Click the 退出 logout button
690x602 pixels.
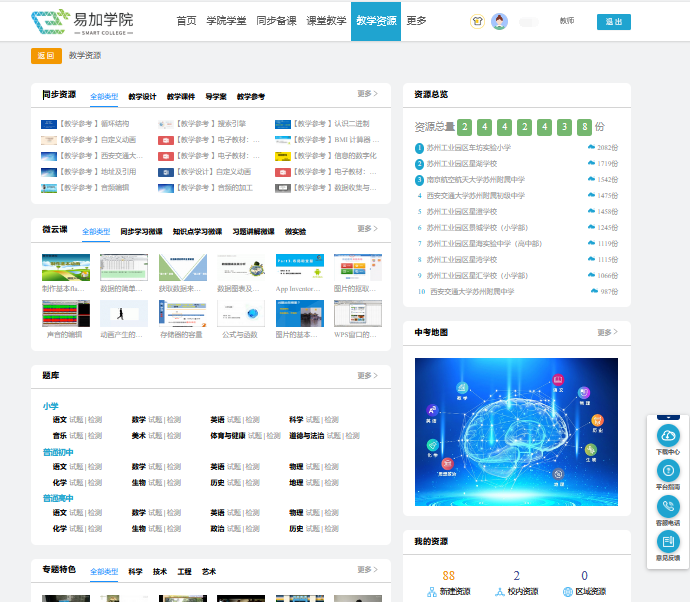click(614, 22)
